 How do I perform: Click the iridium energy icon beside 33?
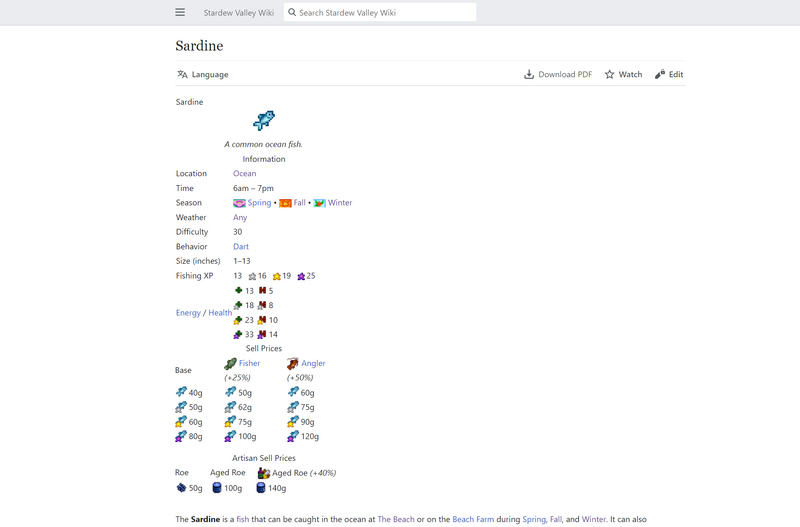click(x=238, y=335)
